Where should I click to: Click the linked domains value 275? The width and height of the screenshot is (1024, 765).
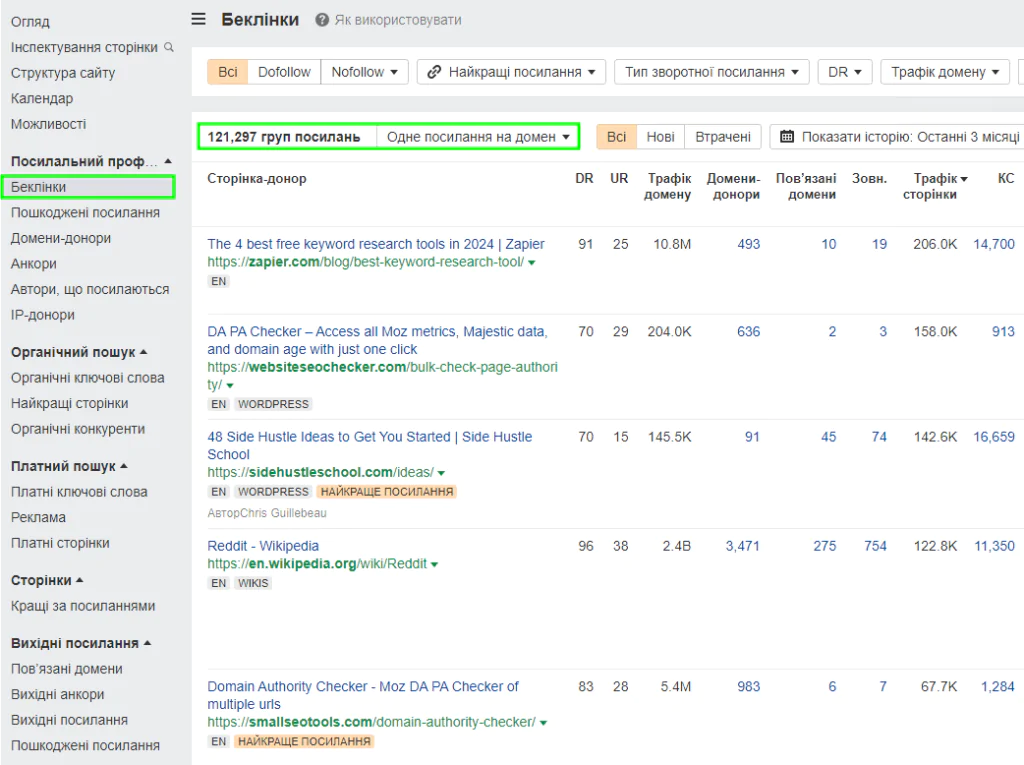[x=825, y=545]
